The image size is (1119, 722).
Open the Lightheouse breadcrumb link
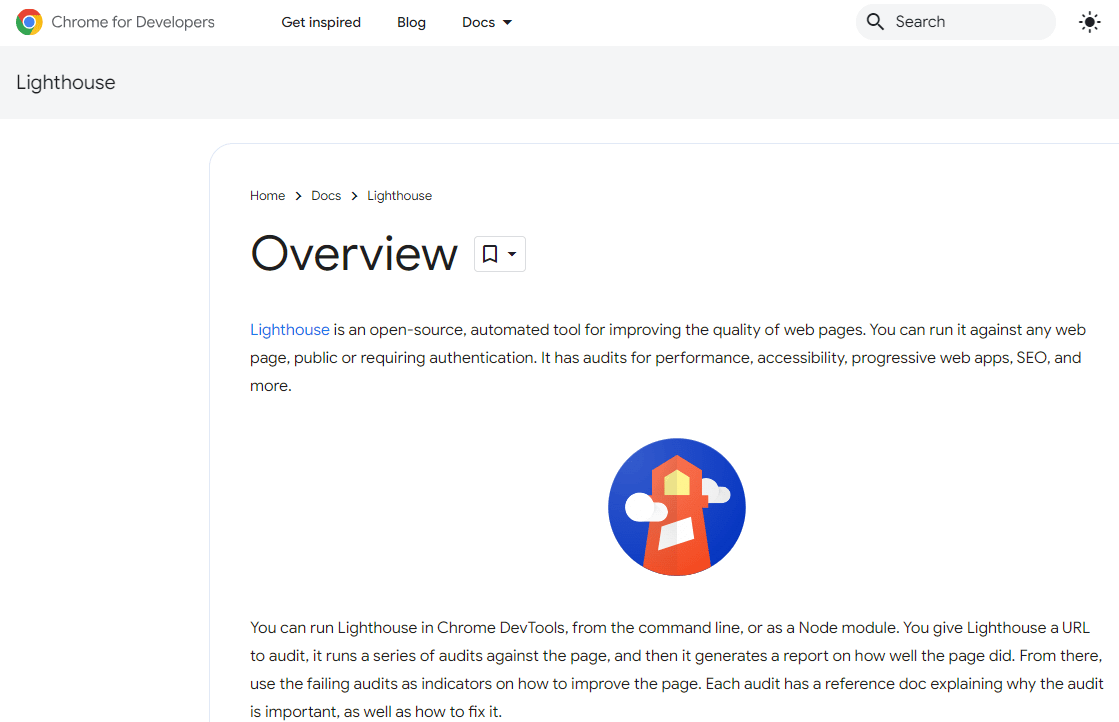[x=400, y=195]
